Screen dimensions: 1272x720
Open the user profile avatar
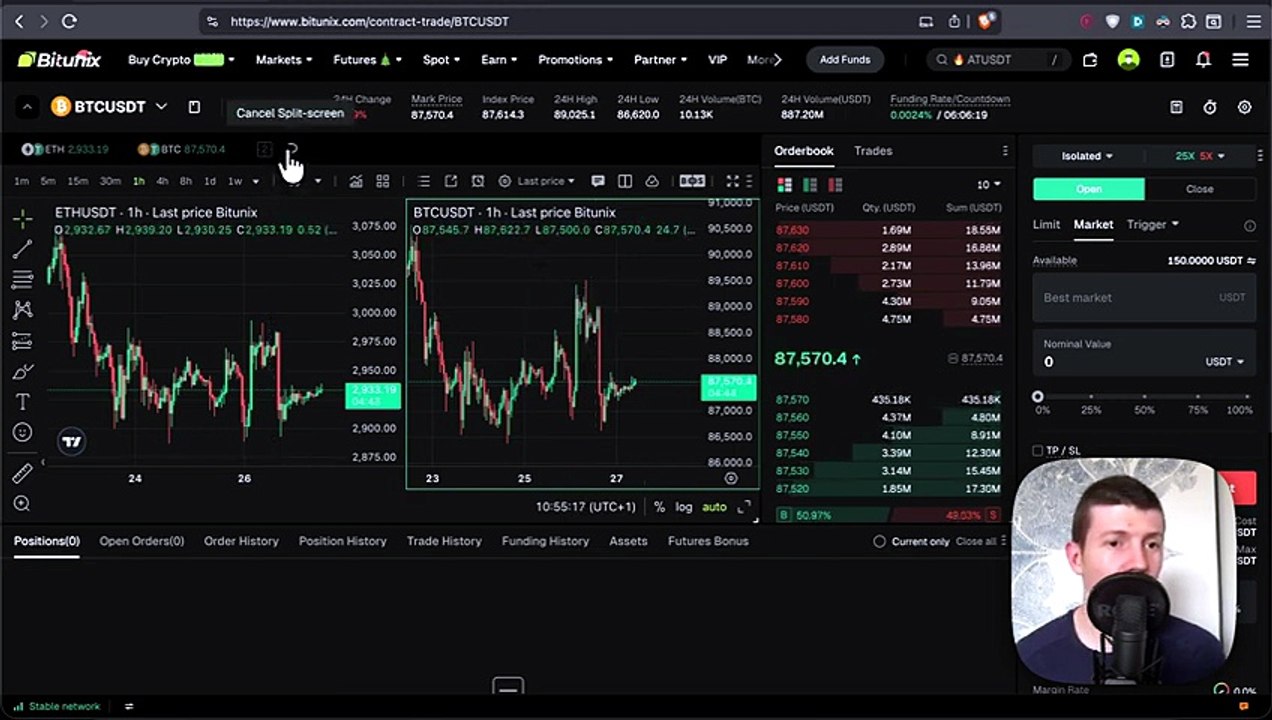(1129, 60)
